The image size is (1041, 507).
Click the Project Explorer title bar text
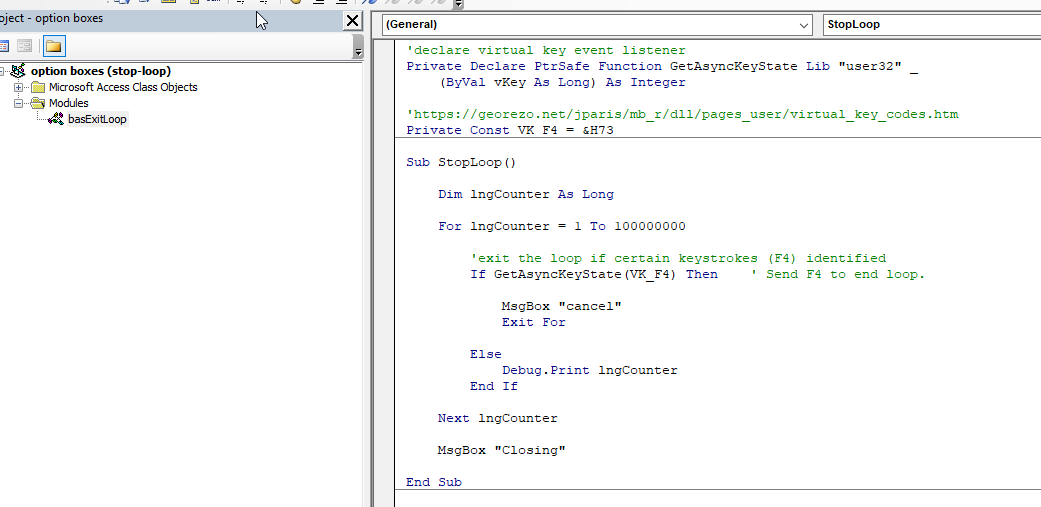52,19
